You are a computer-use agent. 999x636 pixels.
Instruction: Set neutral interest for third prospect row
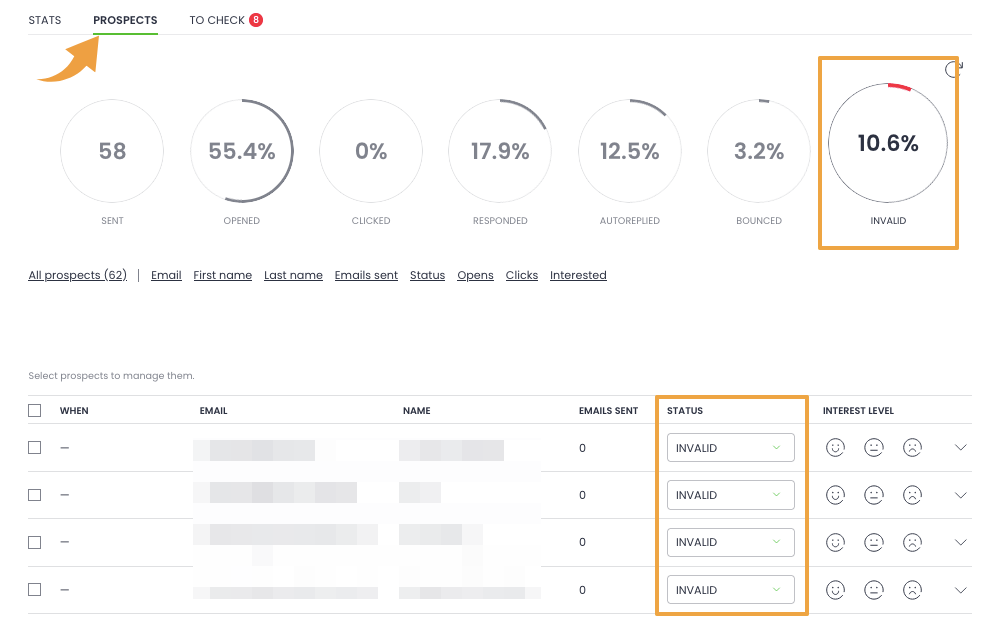click(874, 542)
